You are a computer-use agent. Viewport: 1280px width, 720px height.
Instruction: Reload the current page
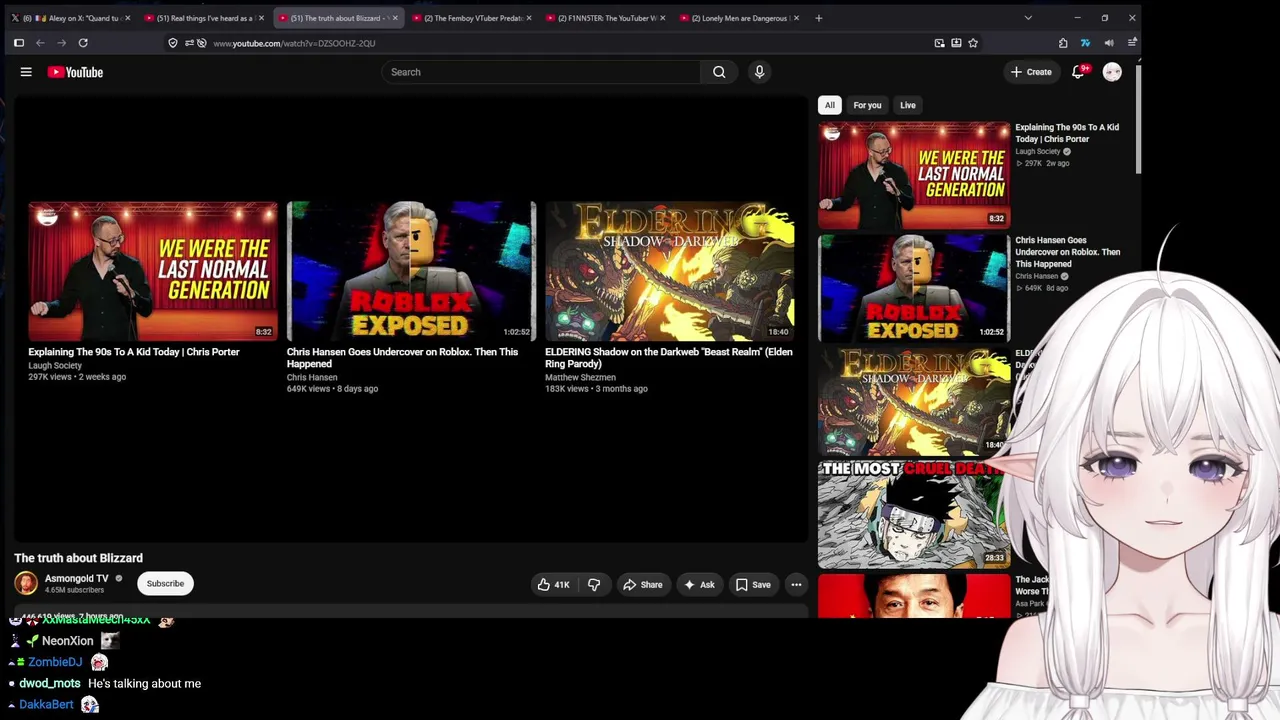[83, 43]
